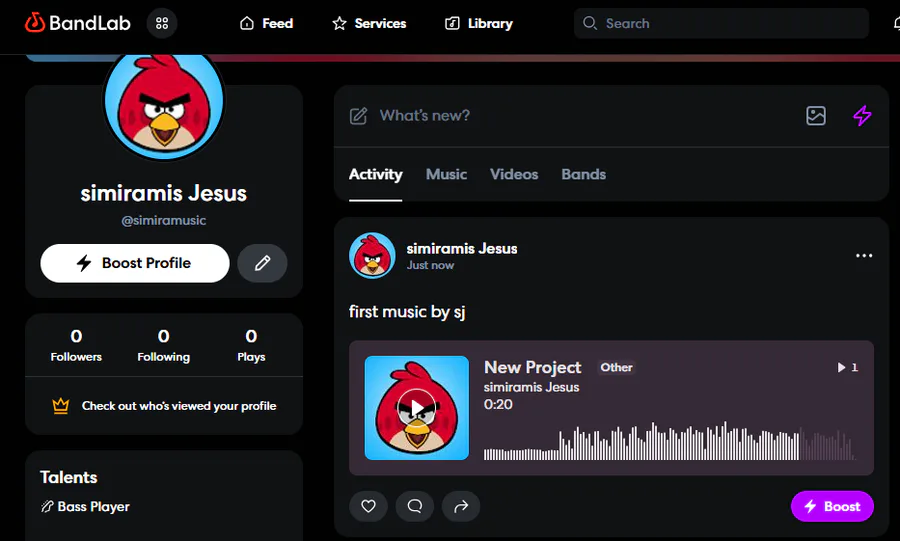The width and height of the screenshot is (900, 541).
Task: Click the BandLab logo
Action: click(77, 23)
